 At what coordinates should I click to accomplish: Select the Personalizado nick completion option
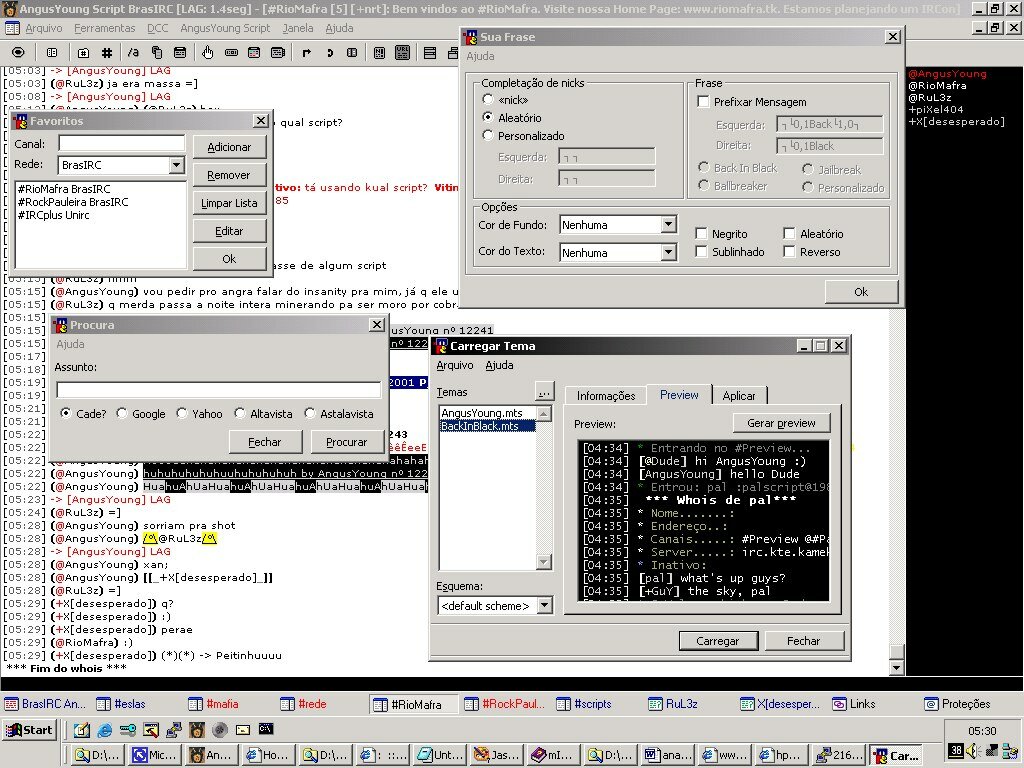[x=488, y=136]
